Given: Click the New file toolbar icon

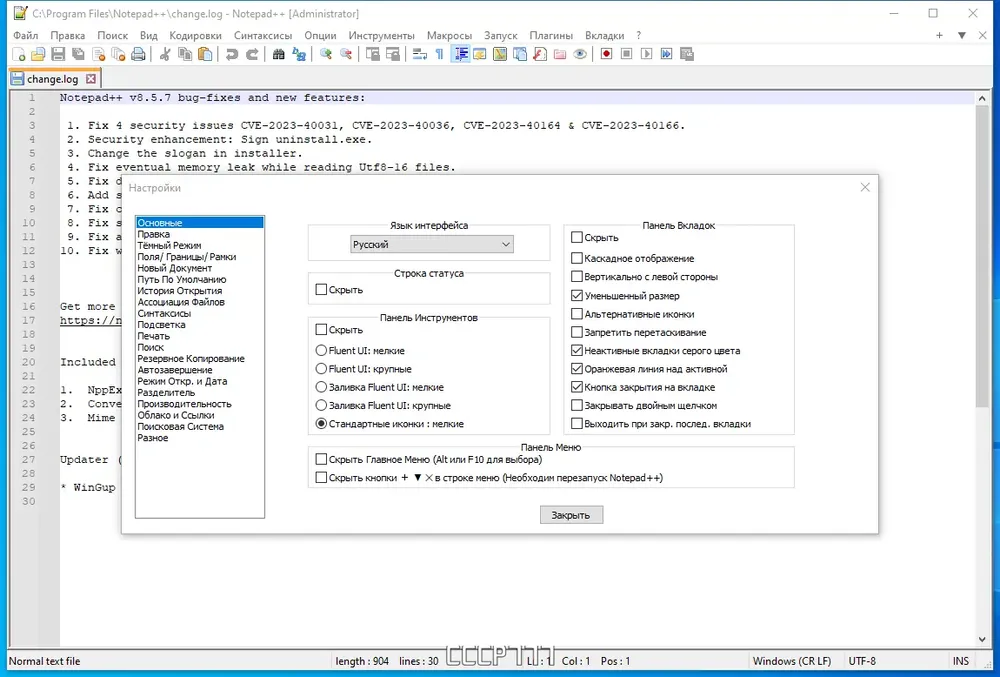Looking at the screenshot, I should coord(18,54).
